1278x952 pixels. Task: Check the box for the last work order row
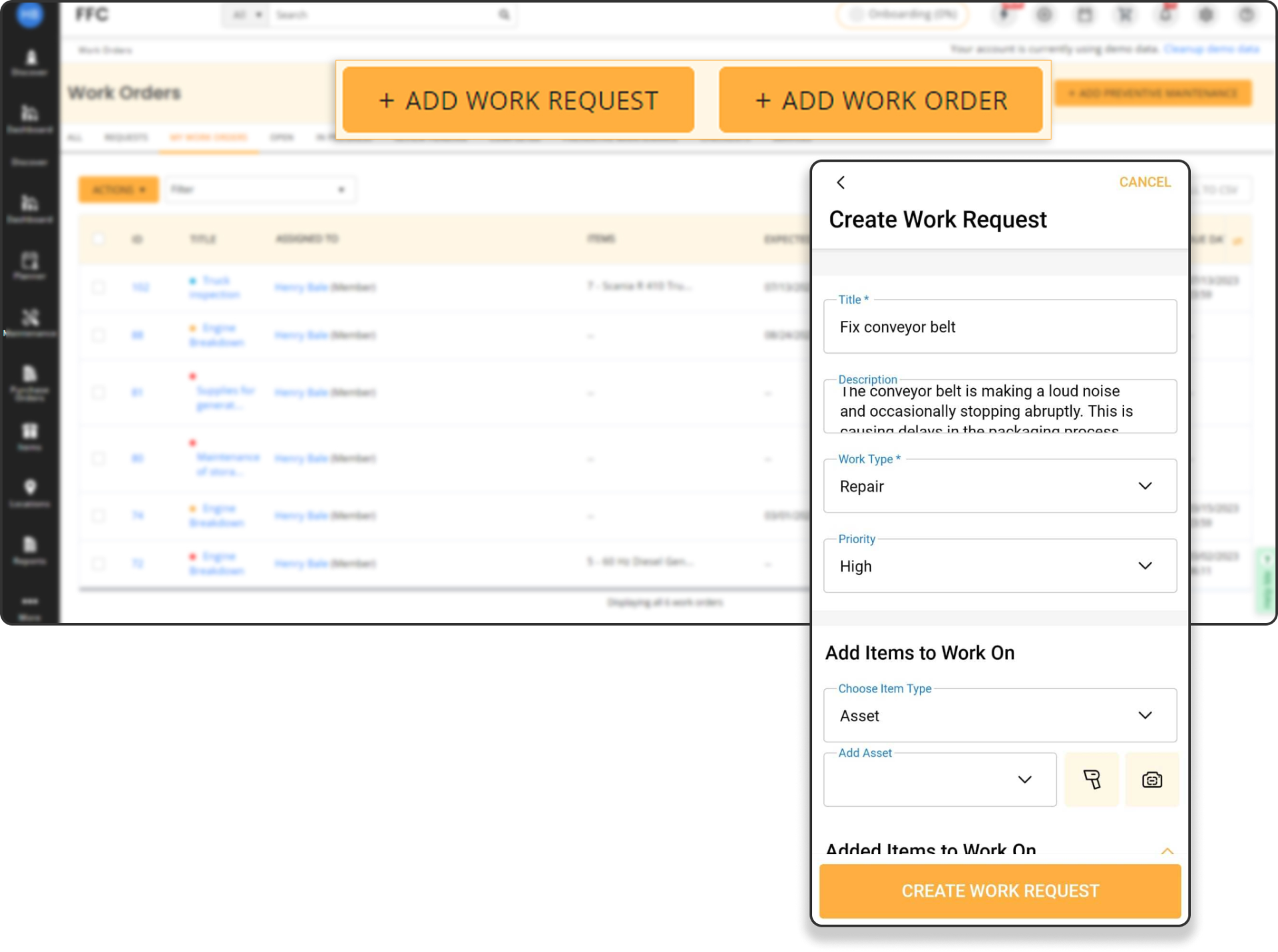(99, 564)
